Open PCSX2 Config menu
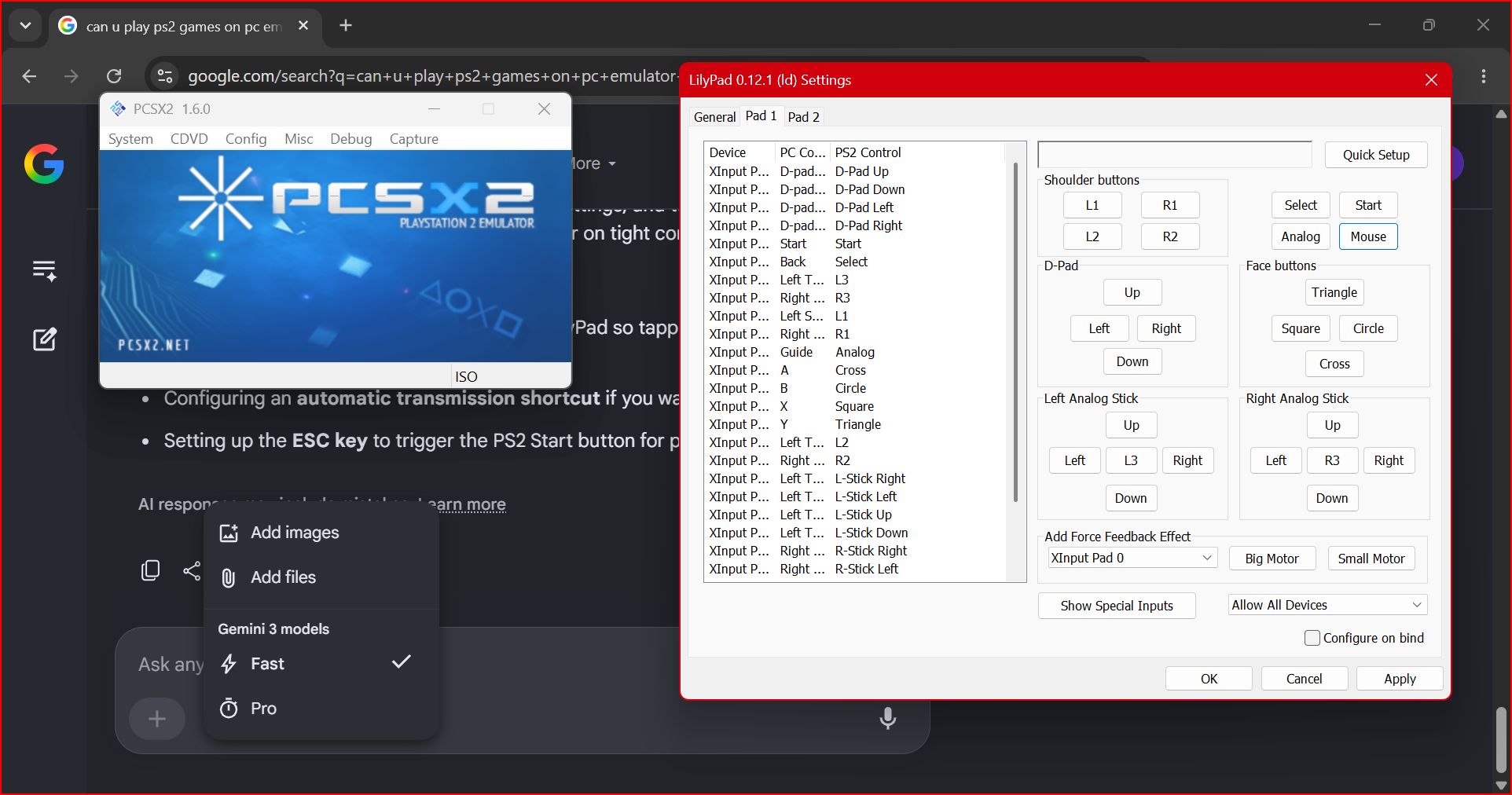 [246, 139]
